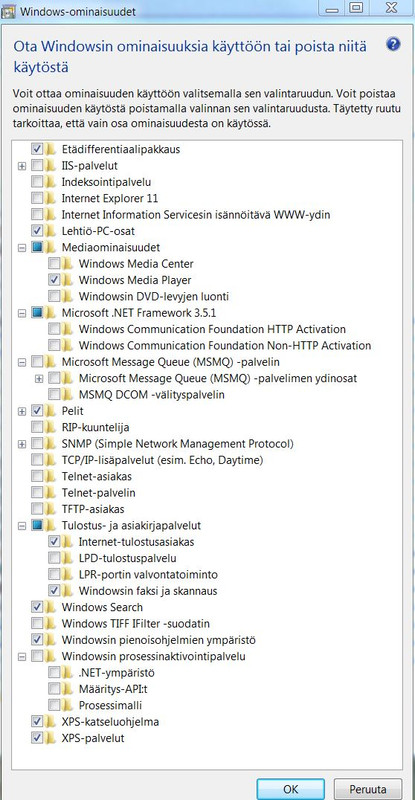Click the folder icon beside XPS-katseluohjelma

click(50, 722)
